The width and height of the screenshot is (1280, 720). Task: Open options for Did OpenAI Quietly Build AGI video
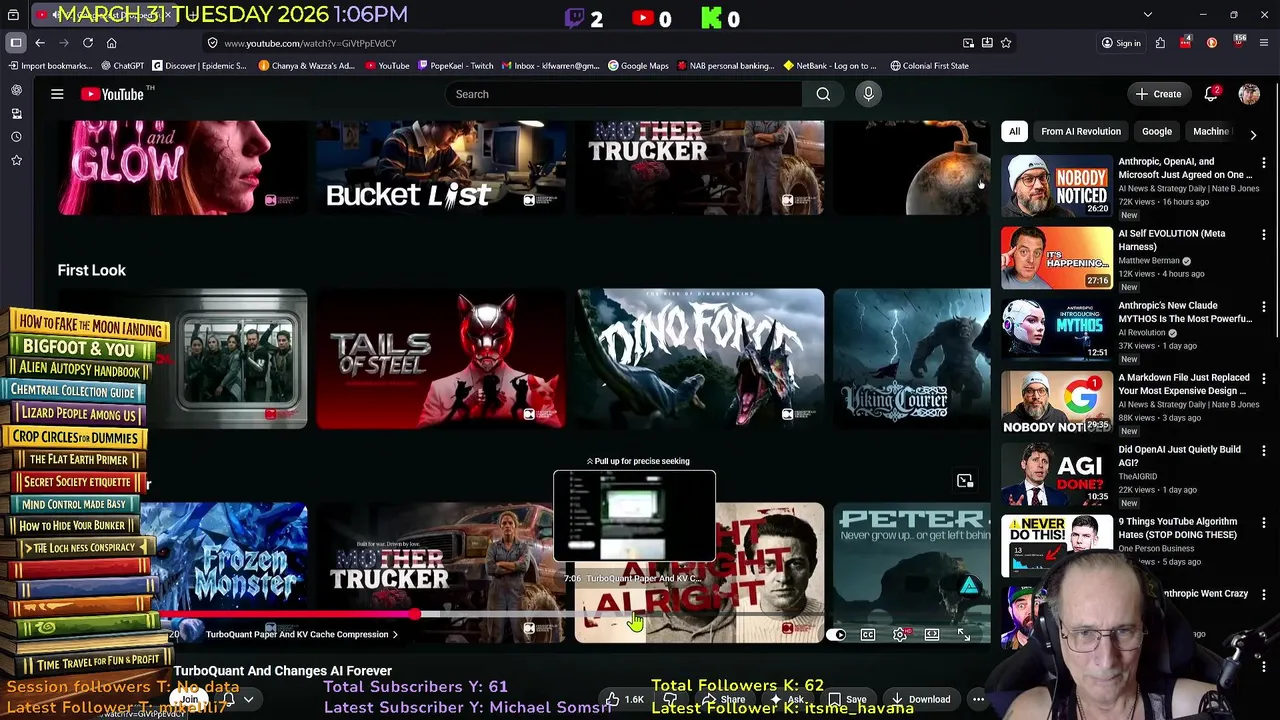pos(1263,451)
